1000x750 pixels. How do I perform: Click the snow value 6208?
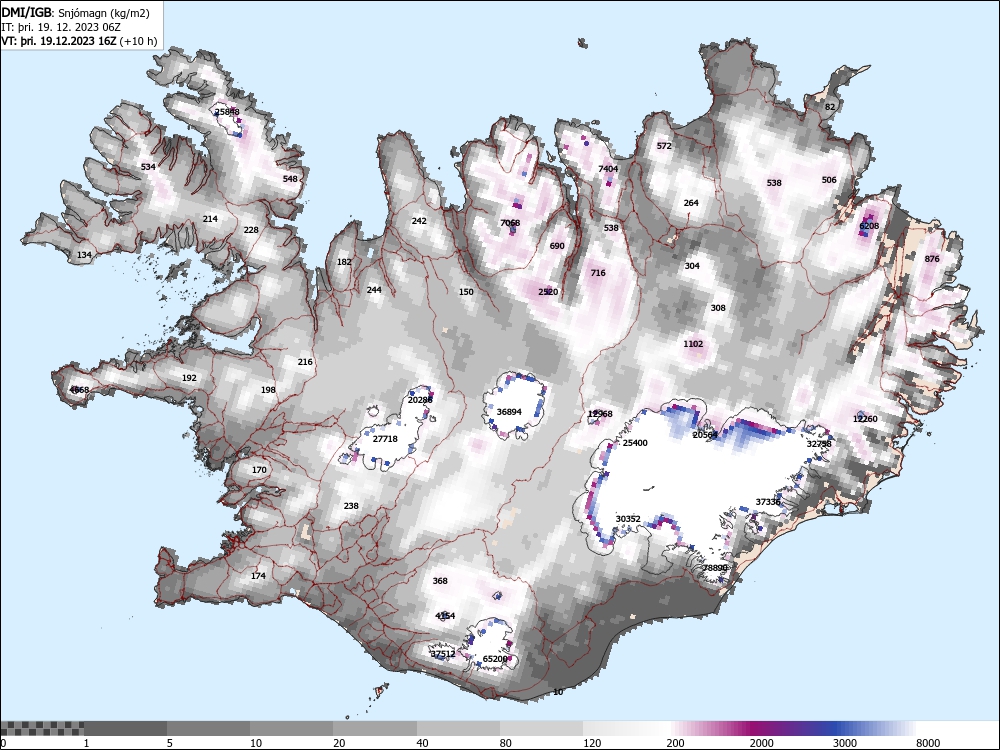pos(869,226)
